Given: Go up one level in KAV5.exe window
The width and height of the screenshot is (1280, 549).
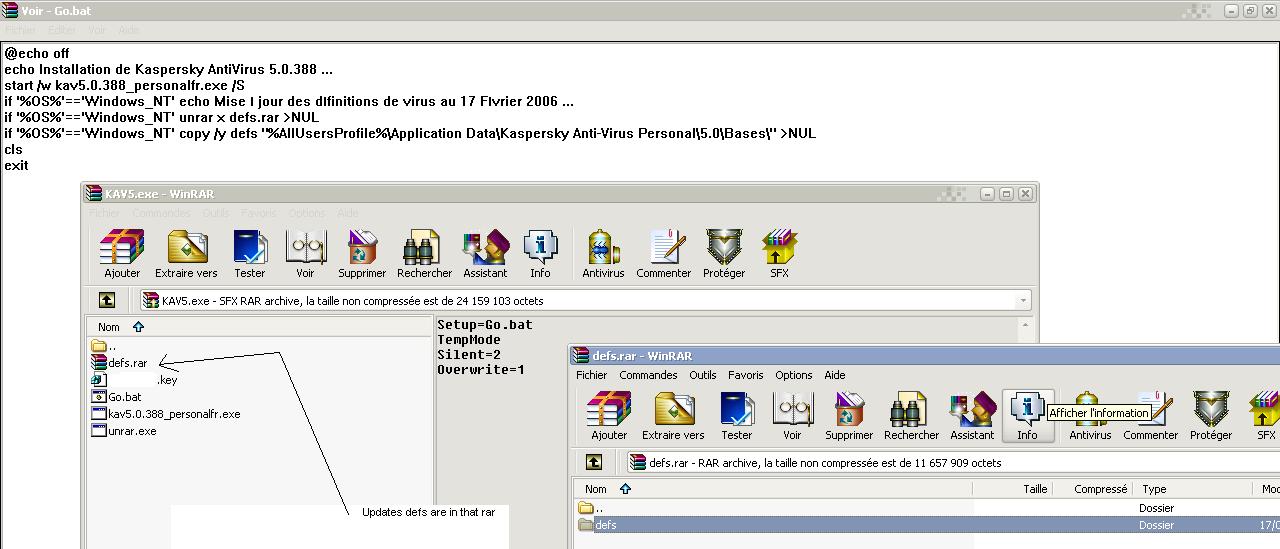Looking at the screenshot, I should pos(107,300).
